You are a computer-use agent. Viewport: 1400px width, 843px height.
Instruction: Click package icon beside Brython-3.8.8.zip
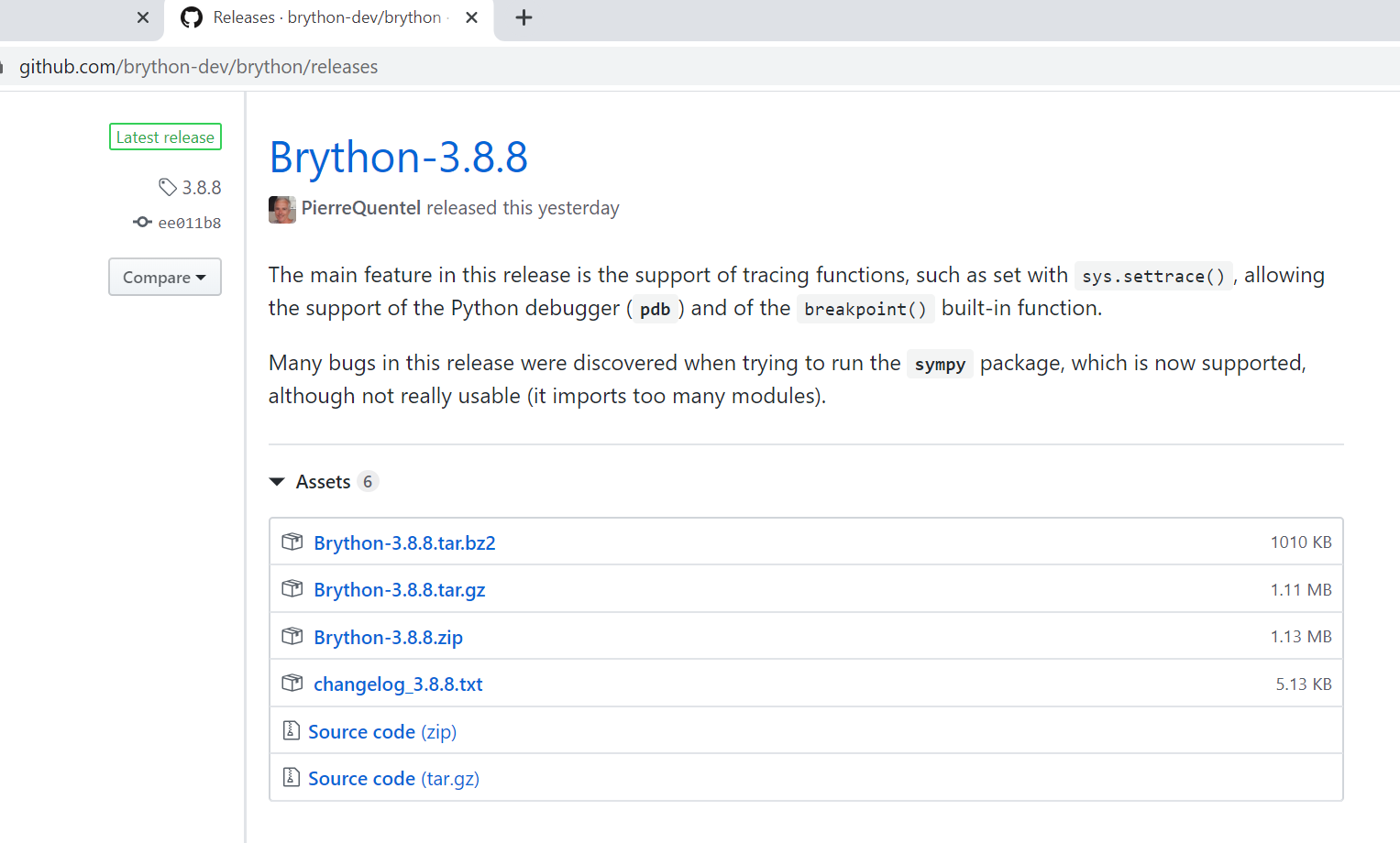click(x=292, y=636)
